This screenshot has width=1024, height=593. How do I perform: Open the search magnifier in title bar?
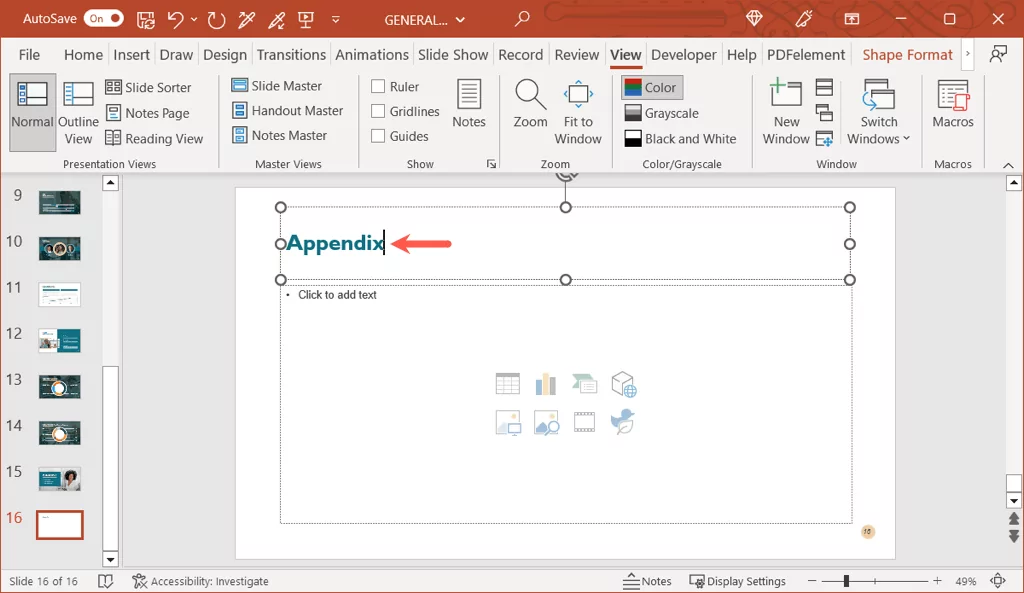coord(522,19)
